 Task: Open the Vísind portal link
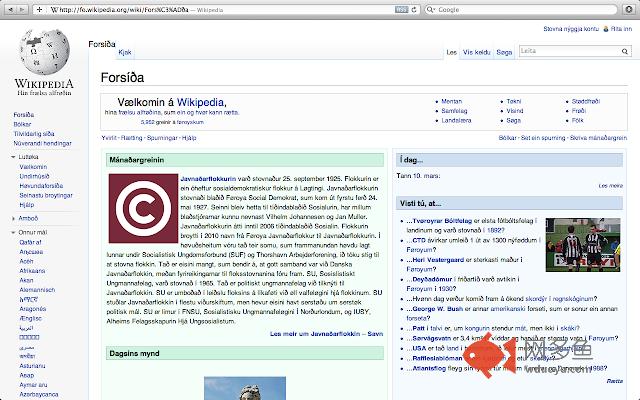pos(515,111)
